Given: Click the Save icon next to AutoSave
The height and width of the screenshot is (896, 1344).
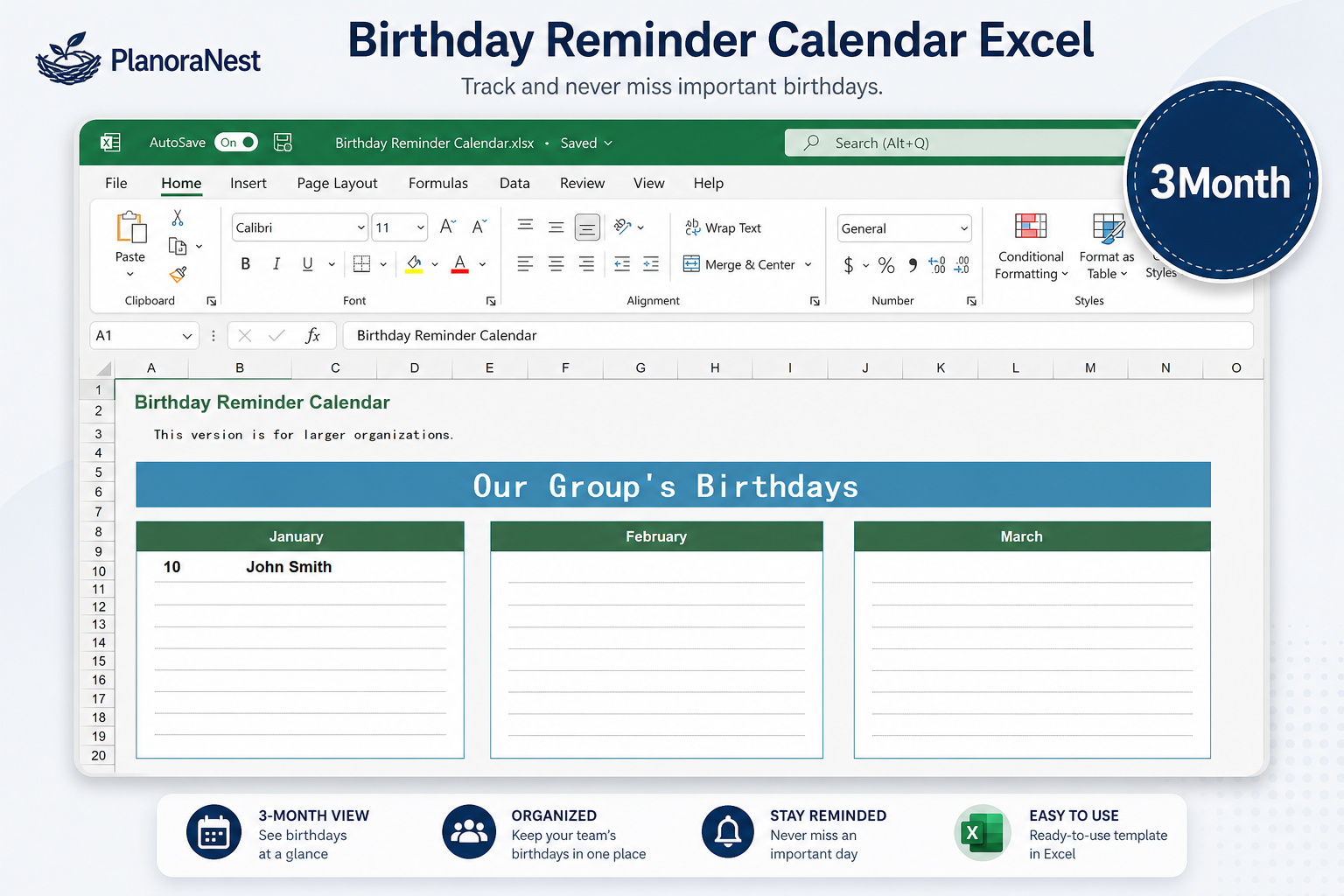Looking at the screenshot, I should tap(283, 143).
